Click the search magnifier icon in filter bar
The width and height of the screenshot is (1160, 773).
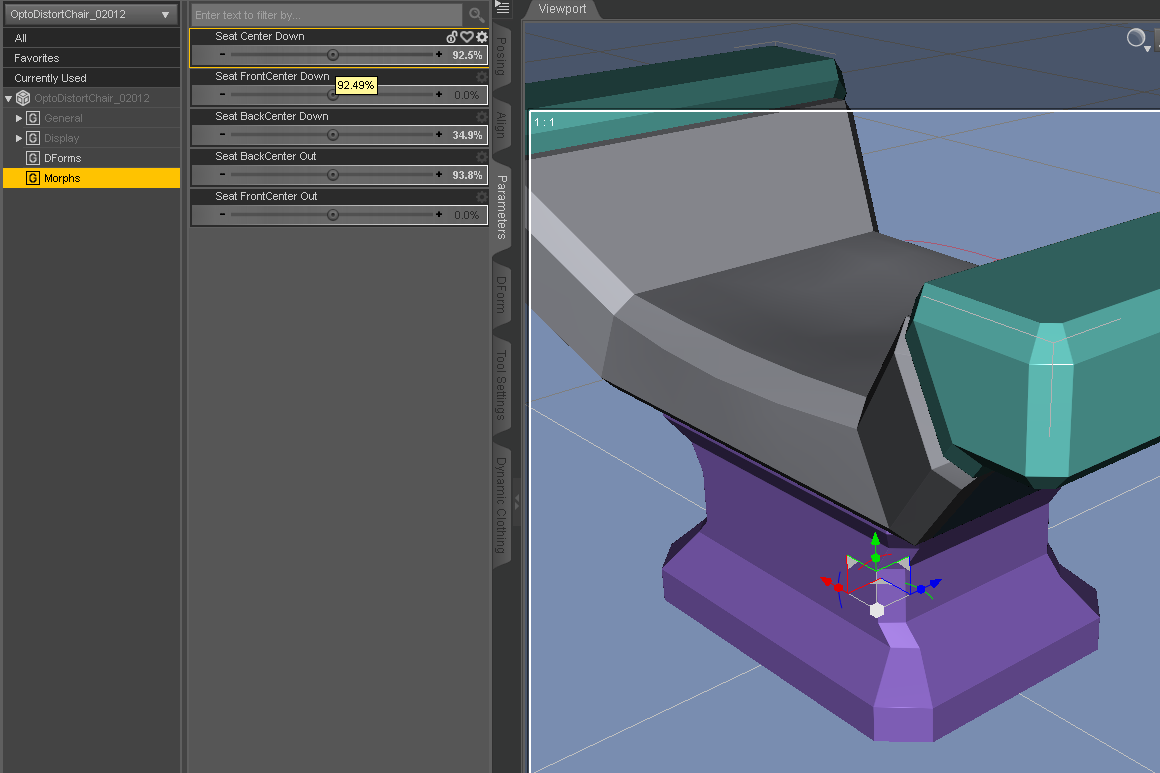coord(476,15)
